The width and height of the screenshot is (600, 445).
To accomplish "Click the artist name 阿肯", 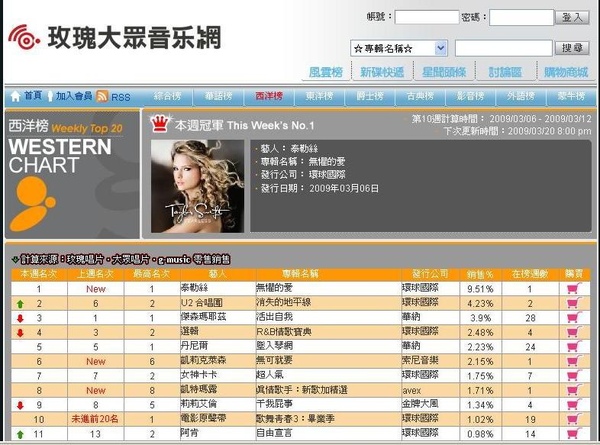I will click(x=189, y=433).
